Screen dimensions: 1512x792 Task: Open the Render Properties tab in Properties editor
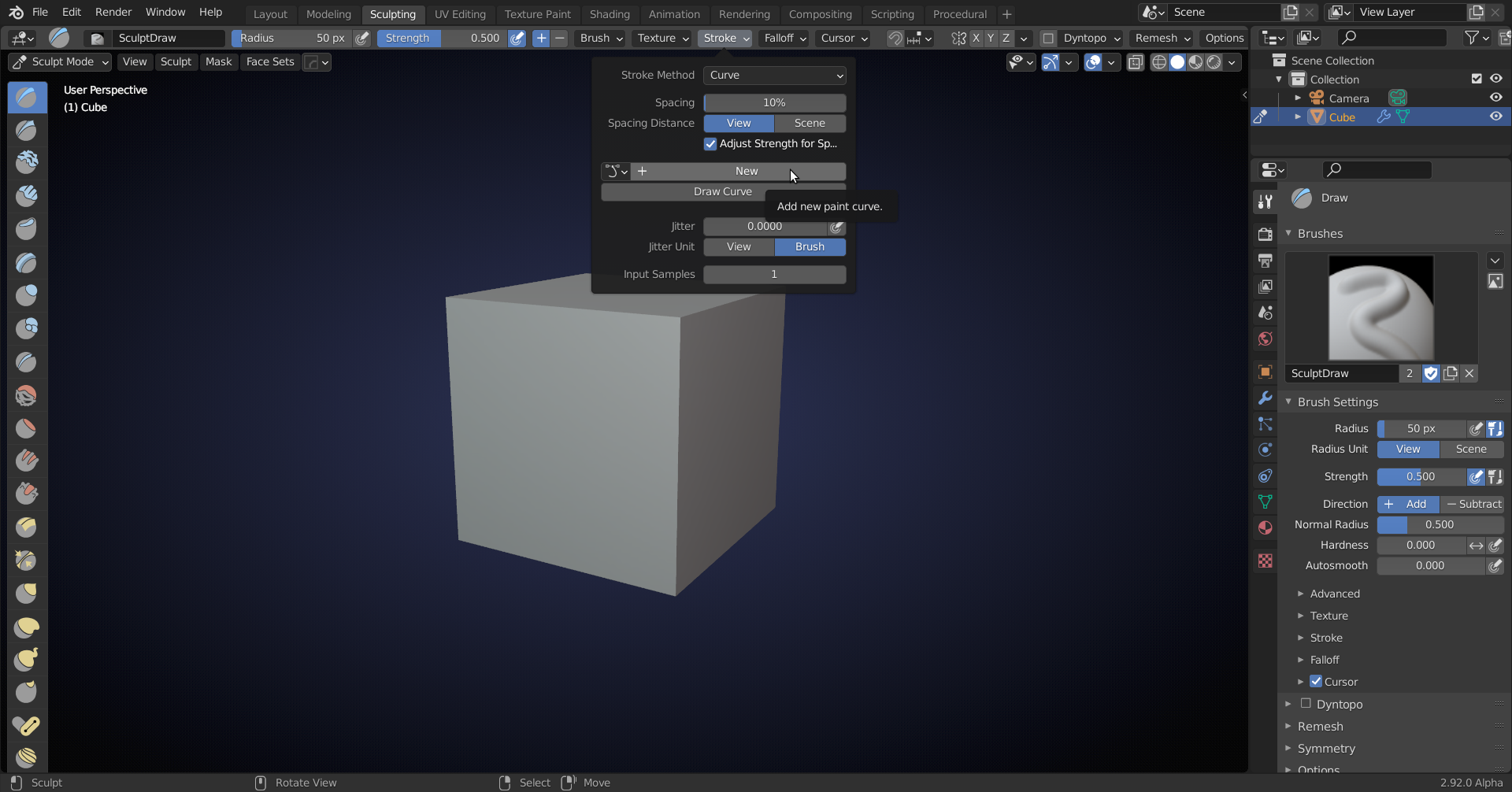tap(1266, 234)
